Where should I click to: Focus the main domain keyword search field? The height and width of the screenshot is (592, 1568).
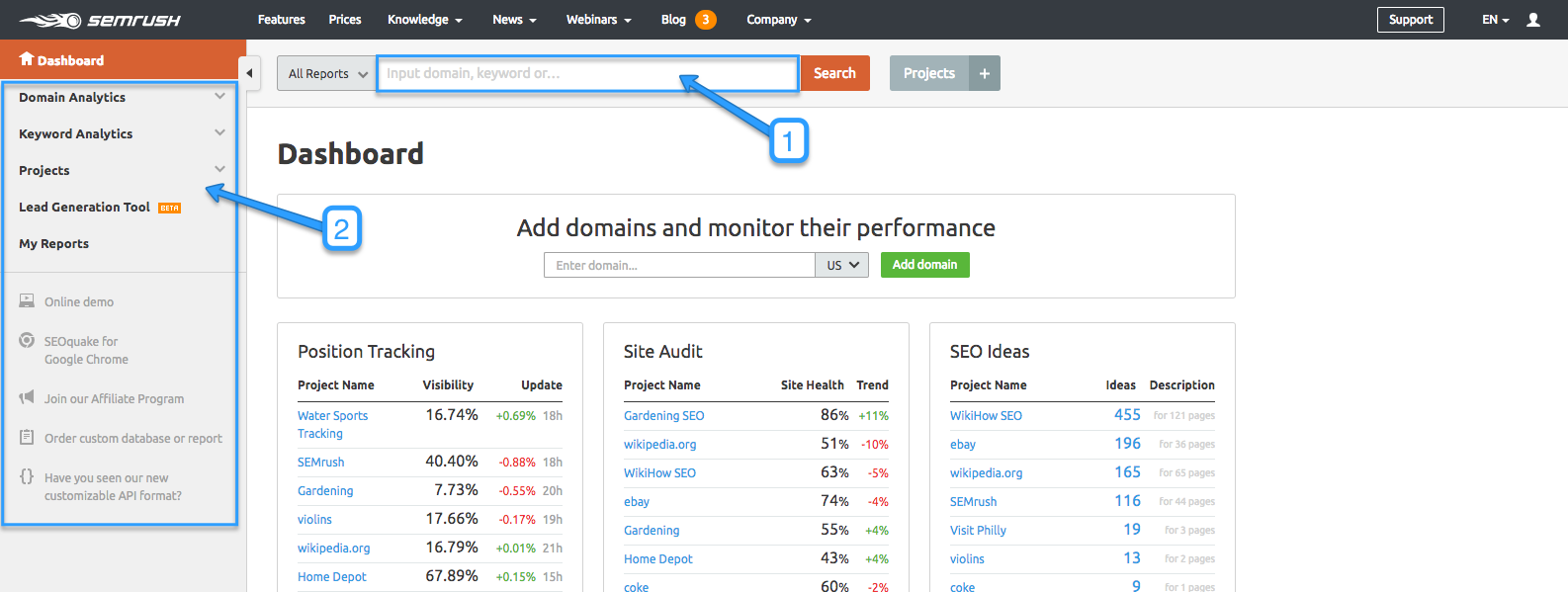click(x=587, y=73)
